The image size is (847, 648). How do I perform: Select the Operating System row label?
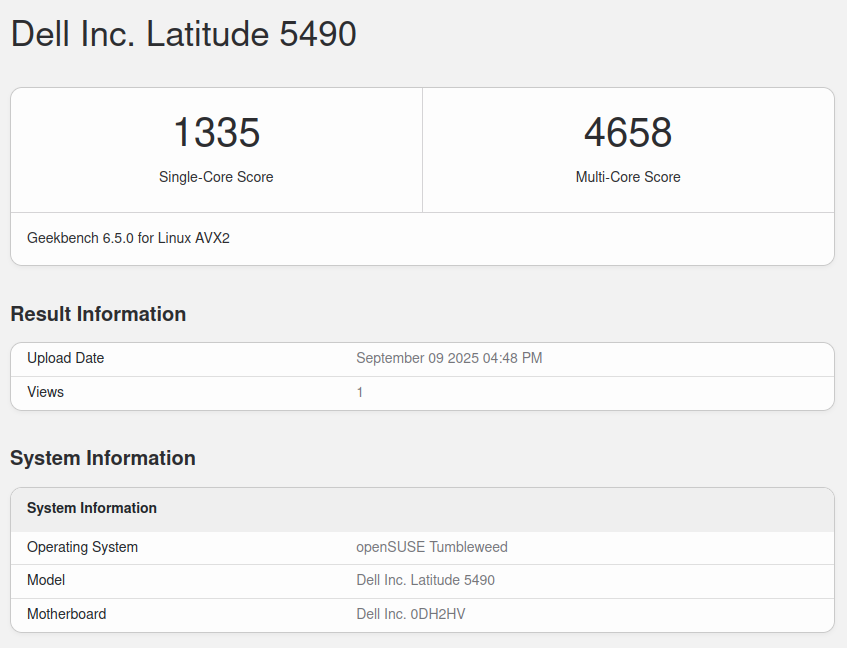tap(82, 547)
